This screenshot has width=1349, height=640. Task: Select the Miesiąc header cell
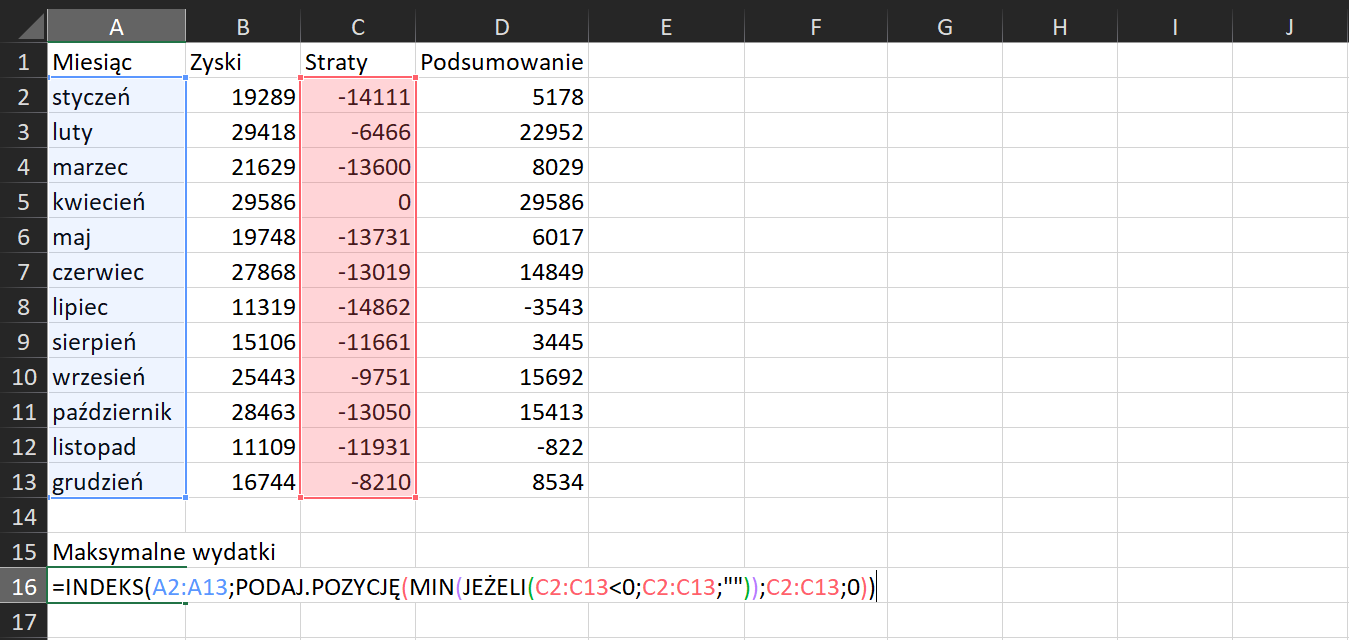pos(117,61)
